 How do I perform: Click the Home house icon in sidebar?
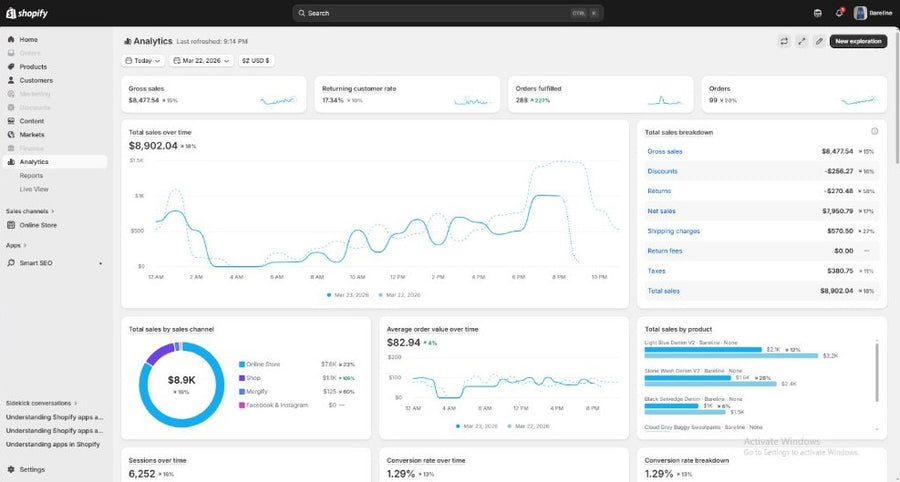click(x=11, y=40)
